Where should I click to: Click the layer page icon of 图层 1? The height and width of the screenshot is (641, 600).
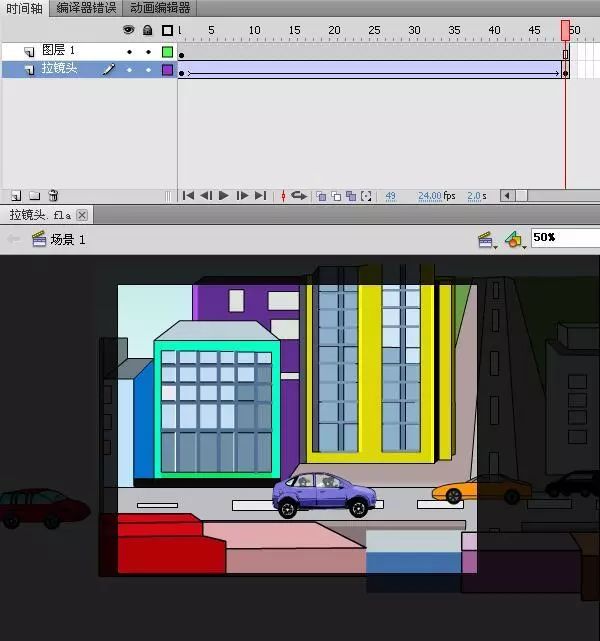[29, 52]
